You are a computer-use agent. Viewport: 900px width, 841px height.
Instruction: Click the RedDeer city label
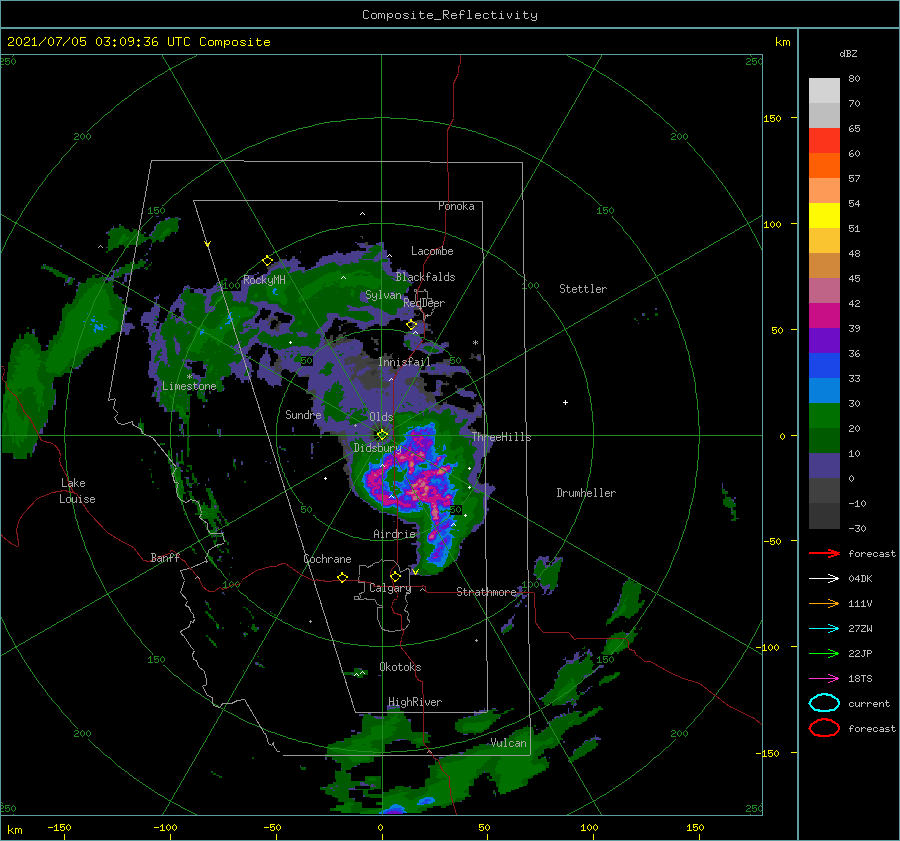pos(424,303)
